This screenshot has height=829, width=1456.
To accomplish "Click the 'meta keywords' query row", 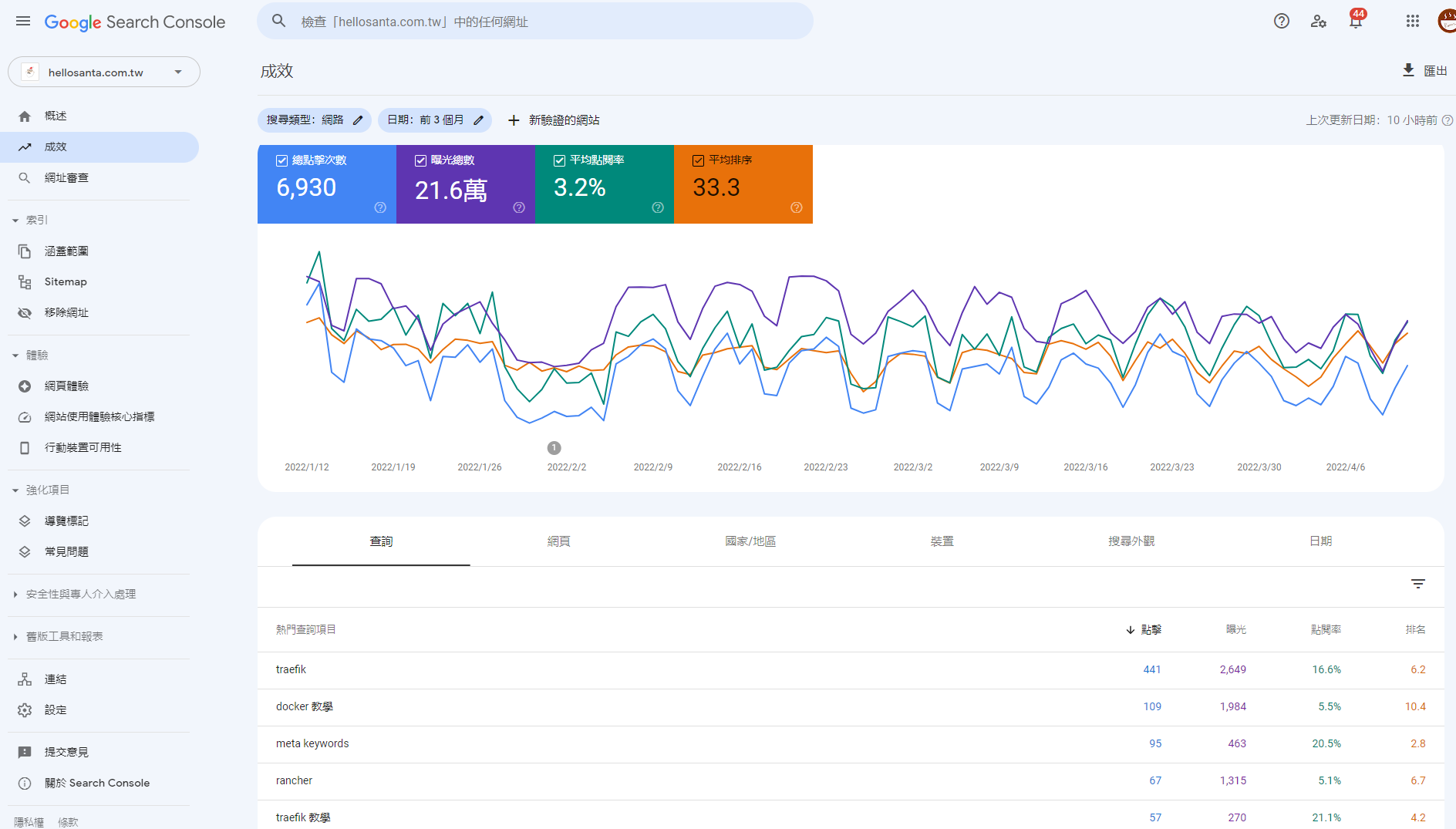I will [851, 744].
